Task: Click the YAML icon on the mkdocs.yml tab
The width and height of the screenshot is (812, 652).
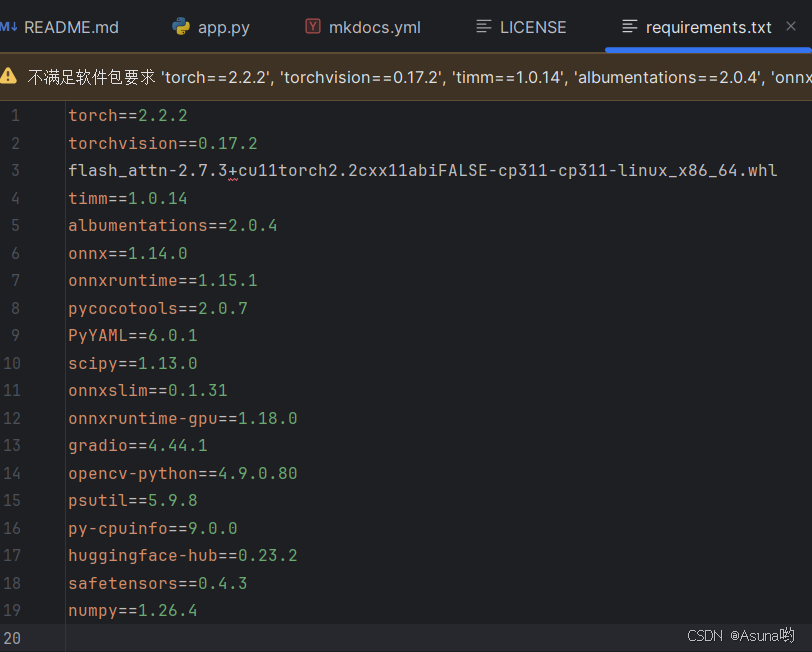Action: click(313, 27)
